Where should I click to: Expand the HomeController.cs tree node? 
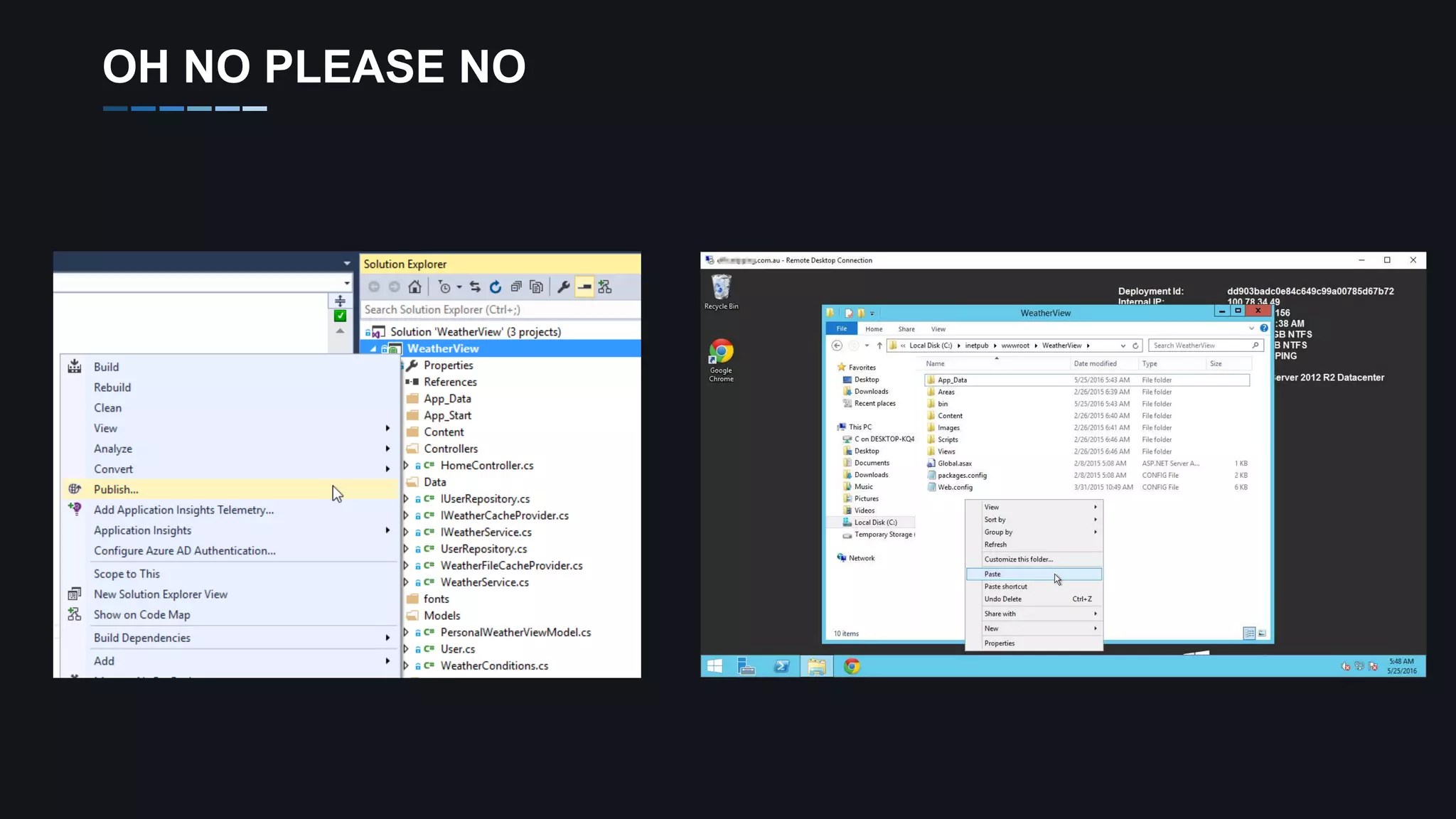(x=406, y=466)
